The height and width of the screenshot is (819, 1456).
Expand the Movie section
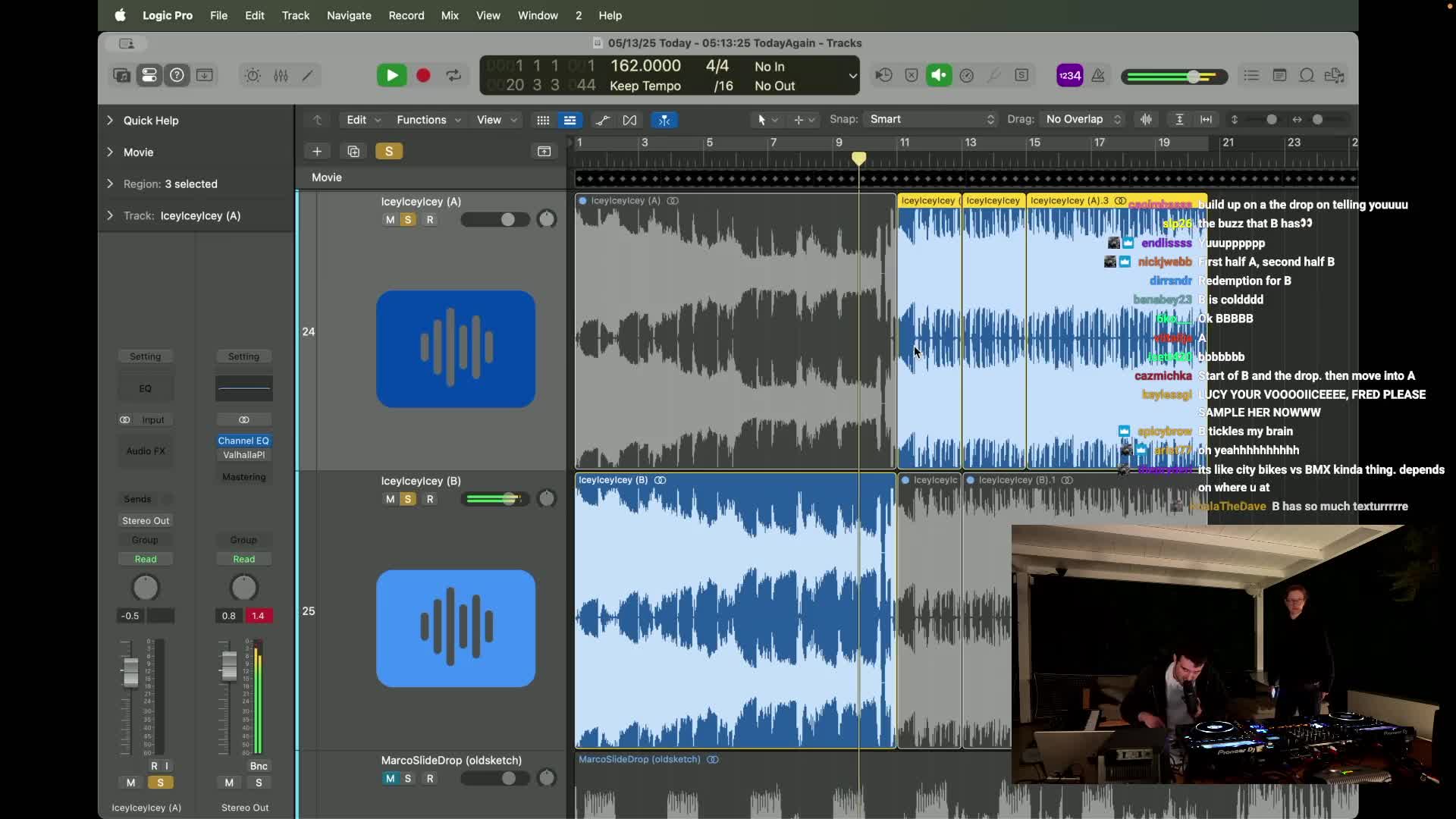coord(110,152)
